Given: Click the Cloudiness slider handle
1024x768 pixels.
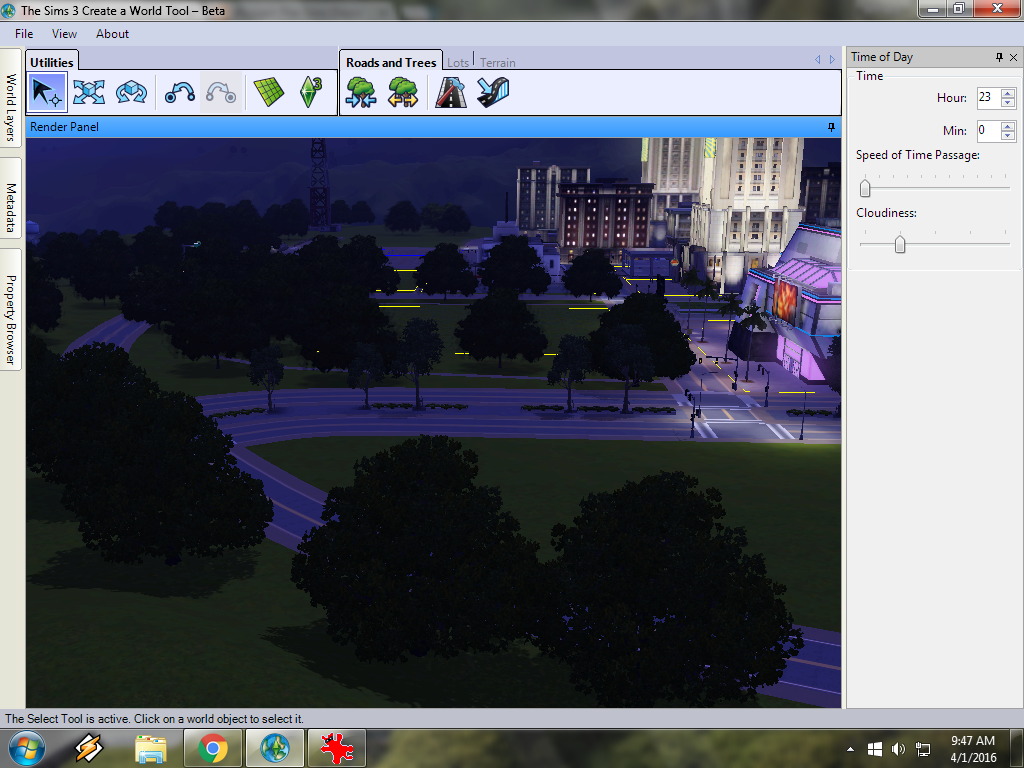Looking at the screenshot, I should pos(900,244).
